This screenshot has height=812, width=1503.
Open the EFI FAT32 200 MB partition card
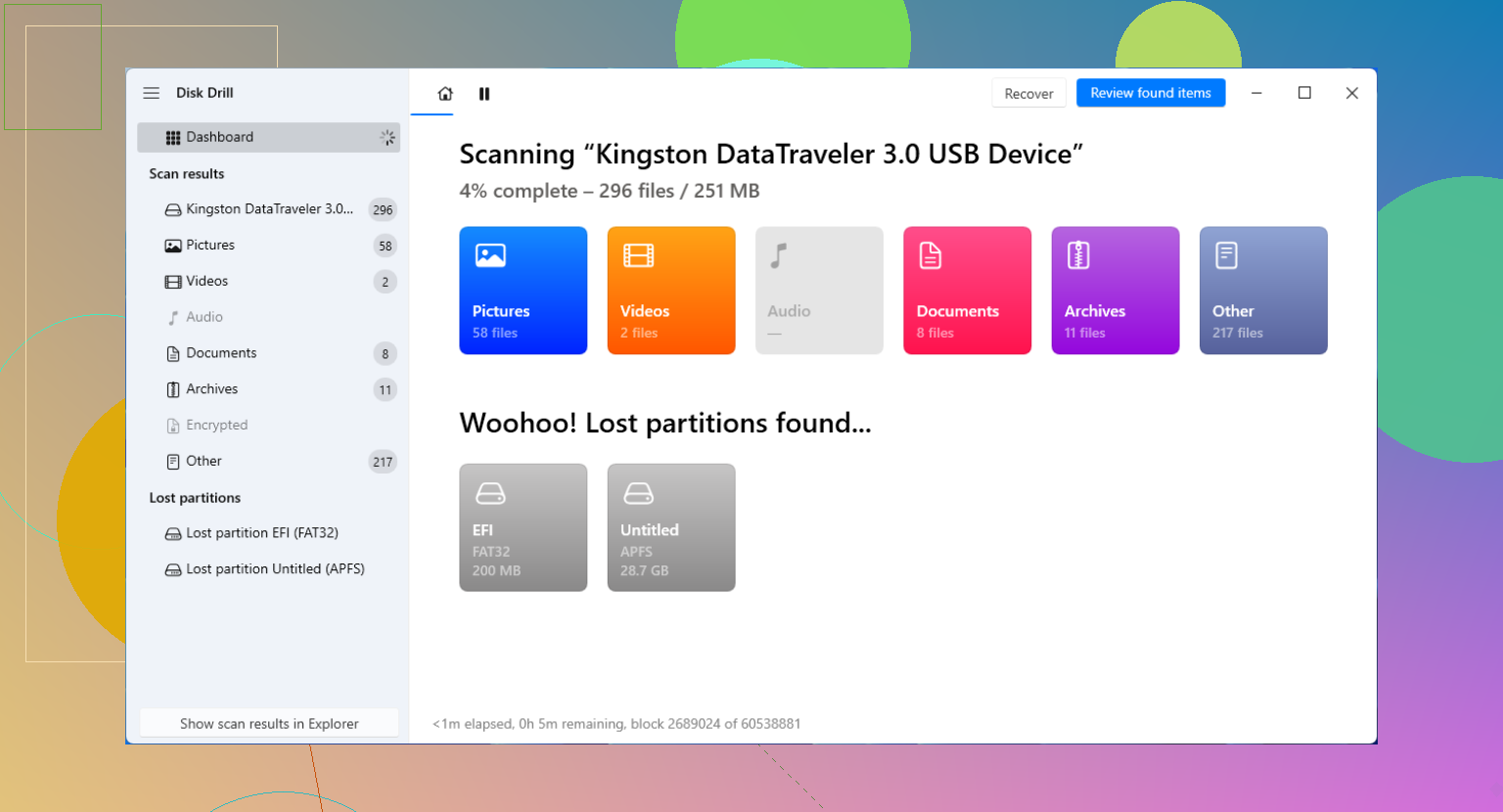click(524, 527)
